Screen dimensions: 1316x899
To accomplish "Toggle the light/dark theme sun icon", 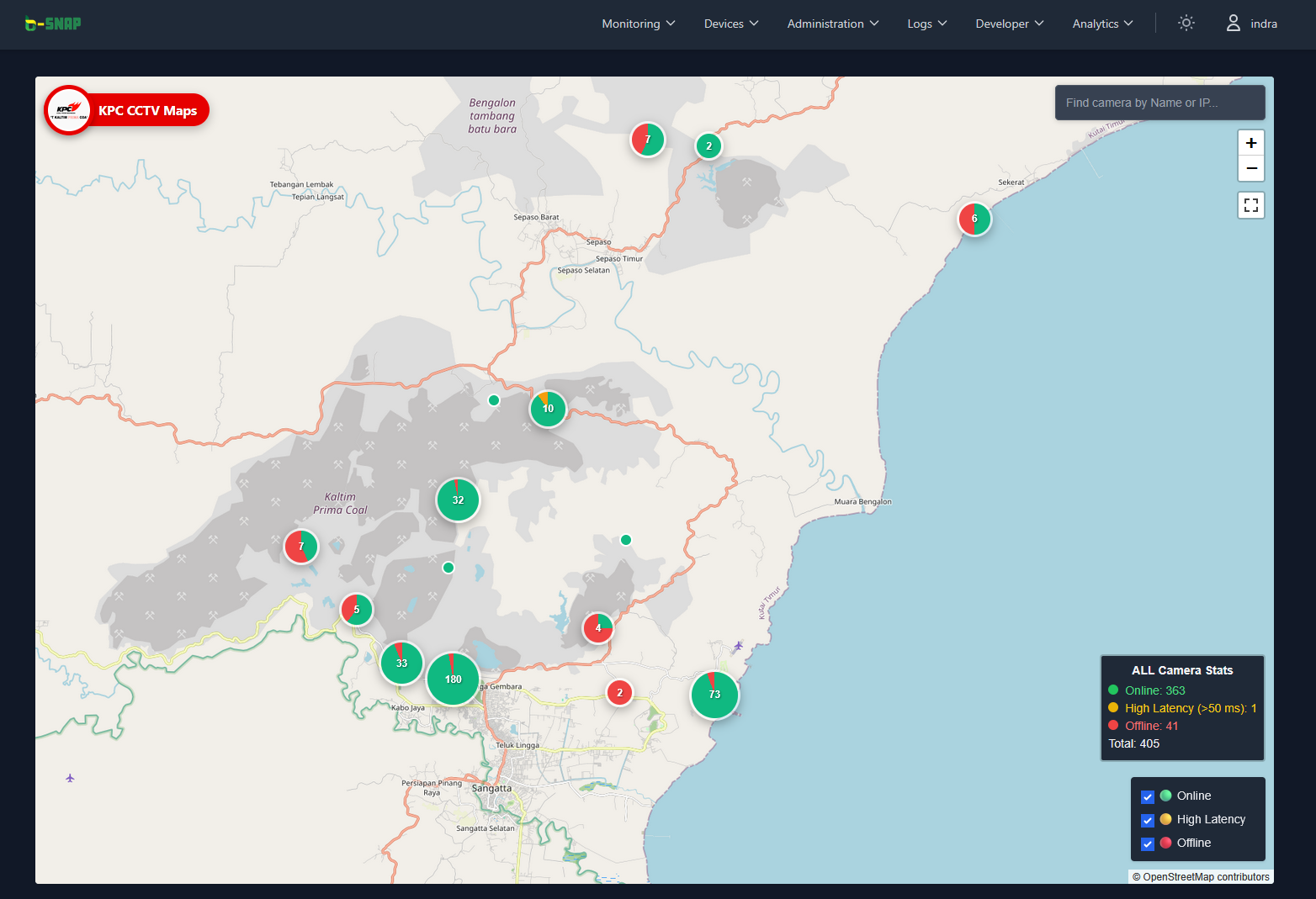I will click(x=1186, y=24).
